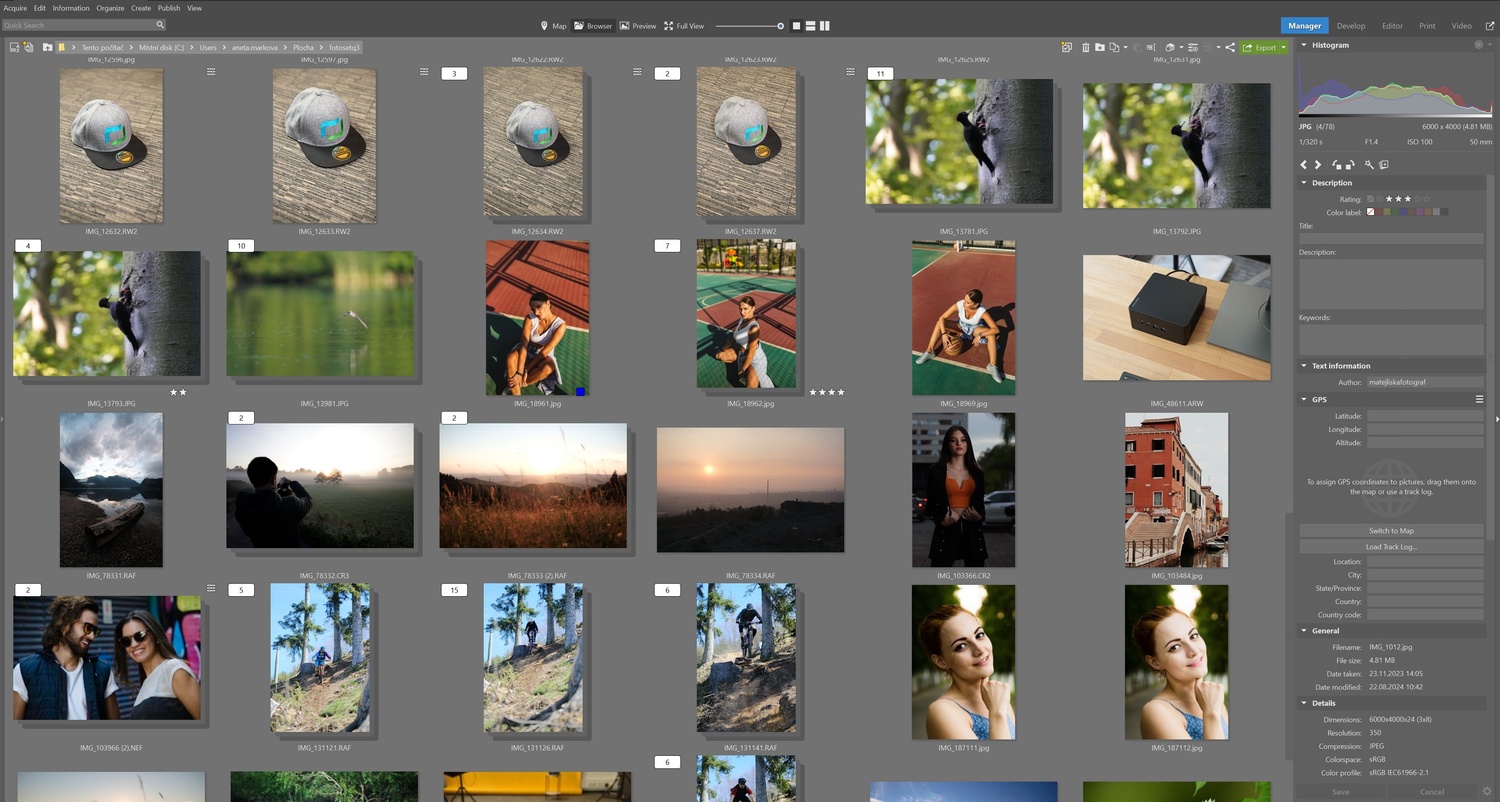Go to previous image arrow in side panel

(1303, 165)
